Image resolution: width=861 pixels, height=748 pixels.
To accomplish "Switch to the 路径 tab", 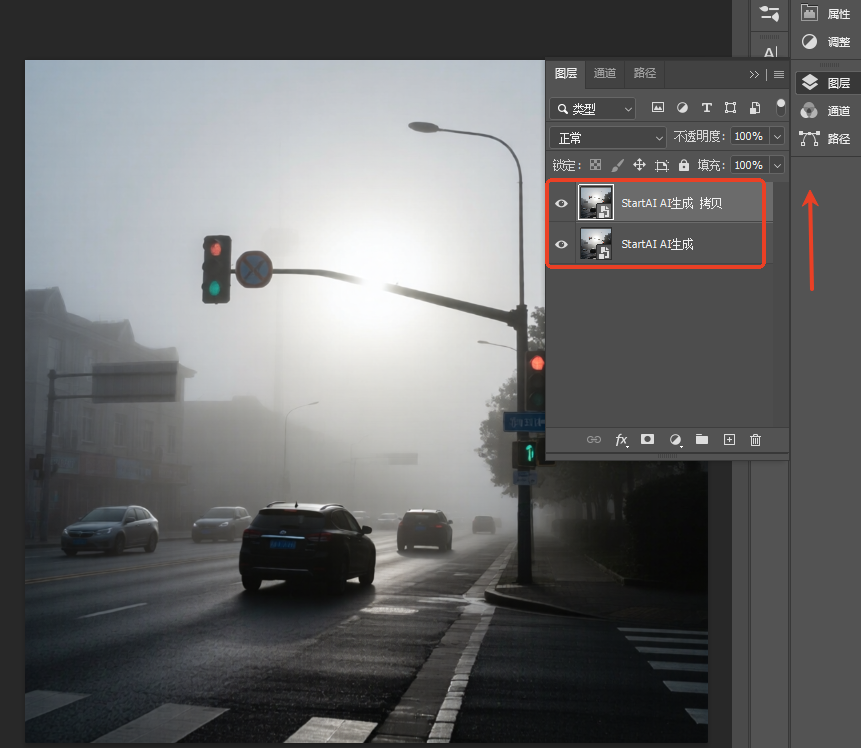I will pos(645,74).
